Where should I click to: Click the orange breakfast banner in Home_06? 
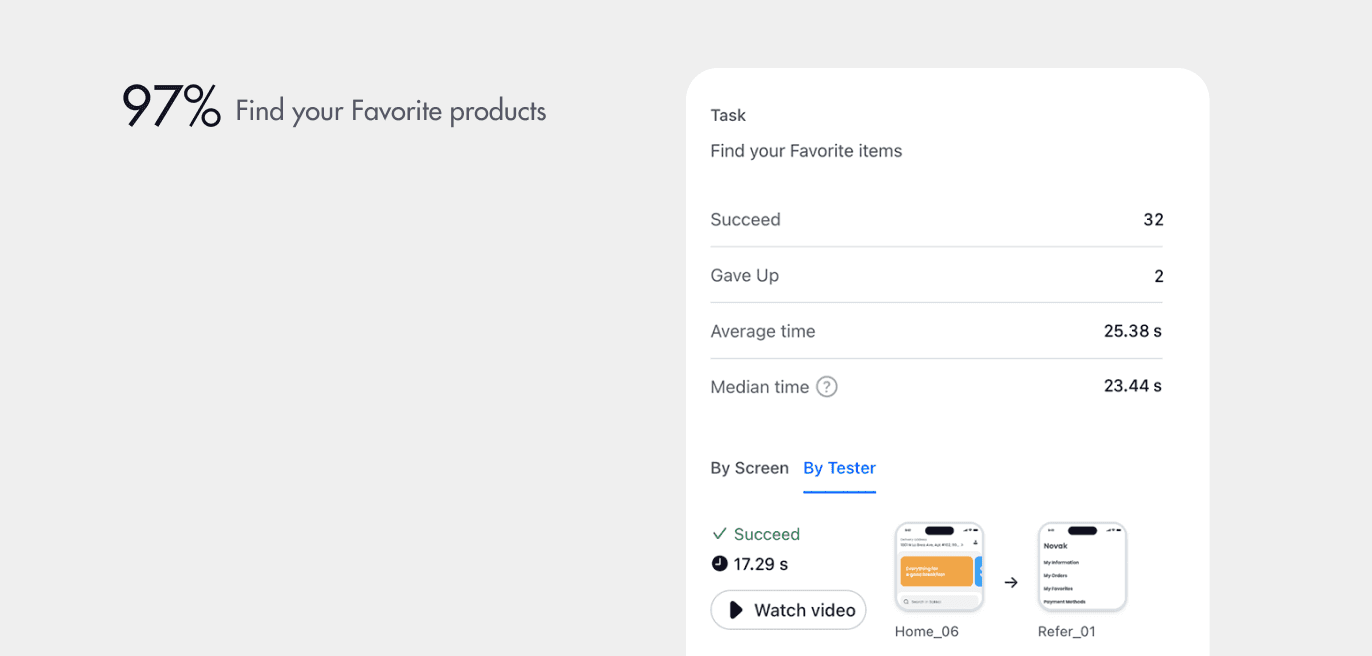click(x=936, y=571)
